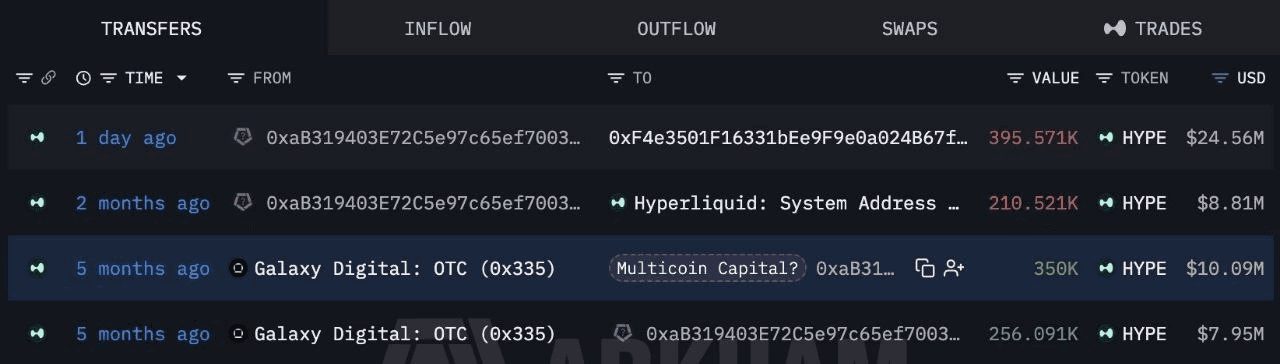Toggle the USD column filter
This screenshot has width=1280, height=364.
pos(1220,78)
